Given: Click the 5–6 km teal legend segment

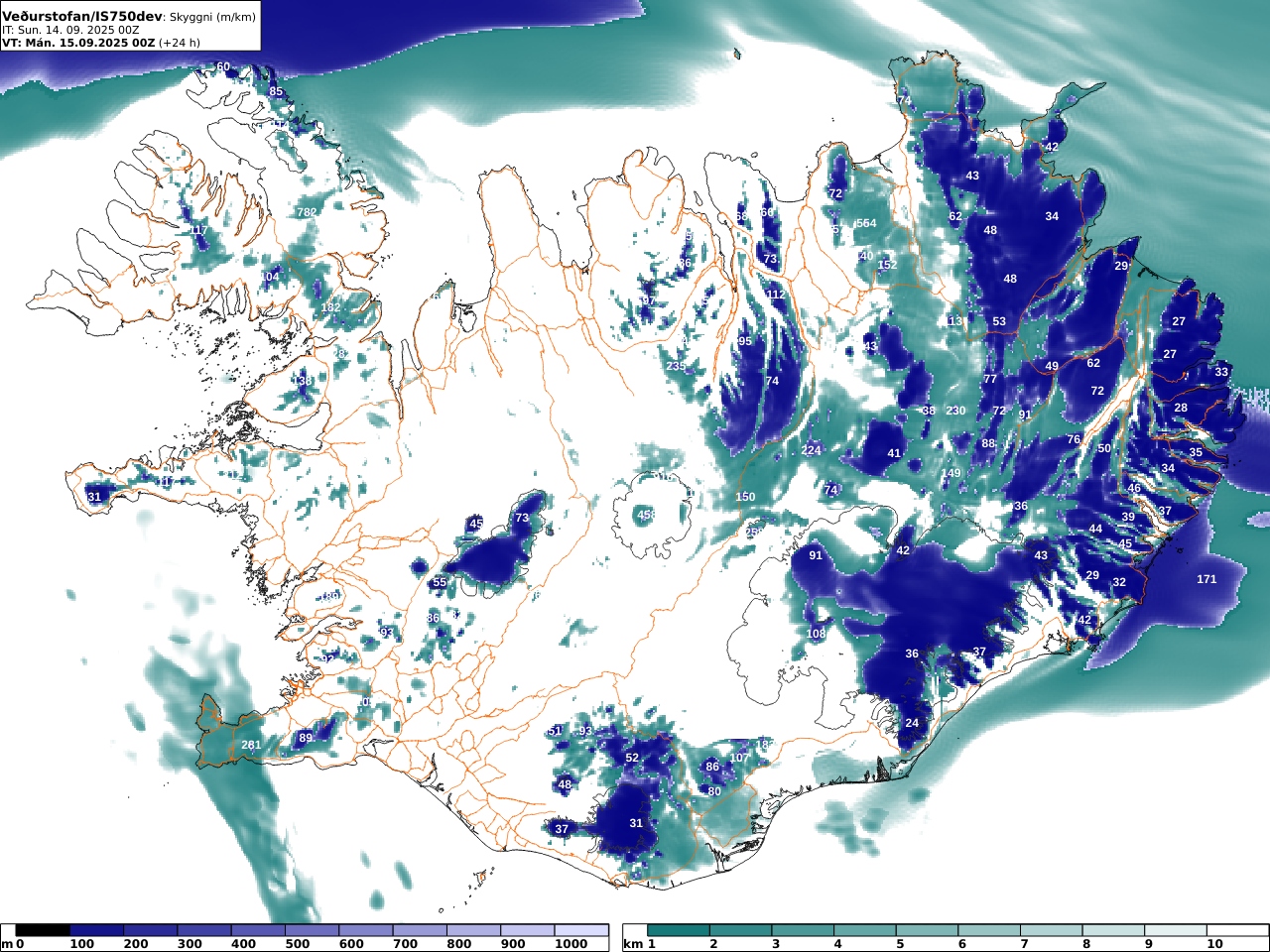Looking at the screenshot, I should [927, 930].
